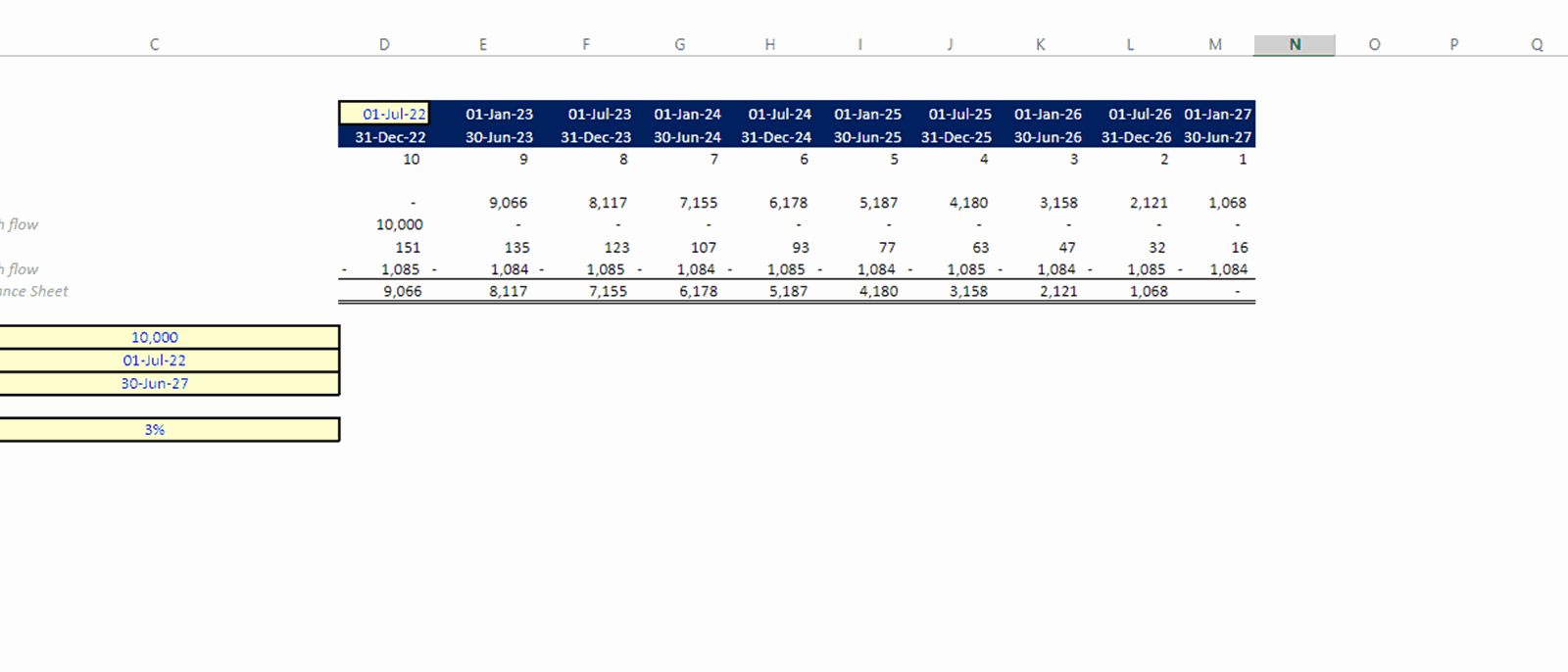This screenshot has height=672, width=1568.
Task: Click the 01-Jul-22 input cell in column C
Action: point(155,360)
